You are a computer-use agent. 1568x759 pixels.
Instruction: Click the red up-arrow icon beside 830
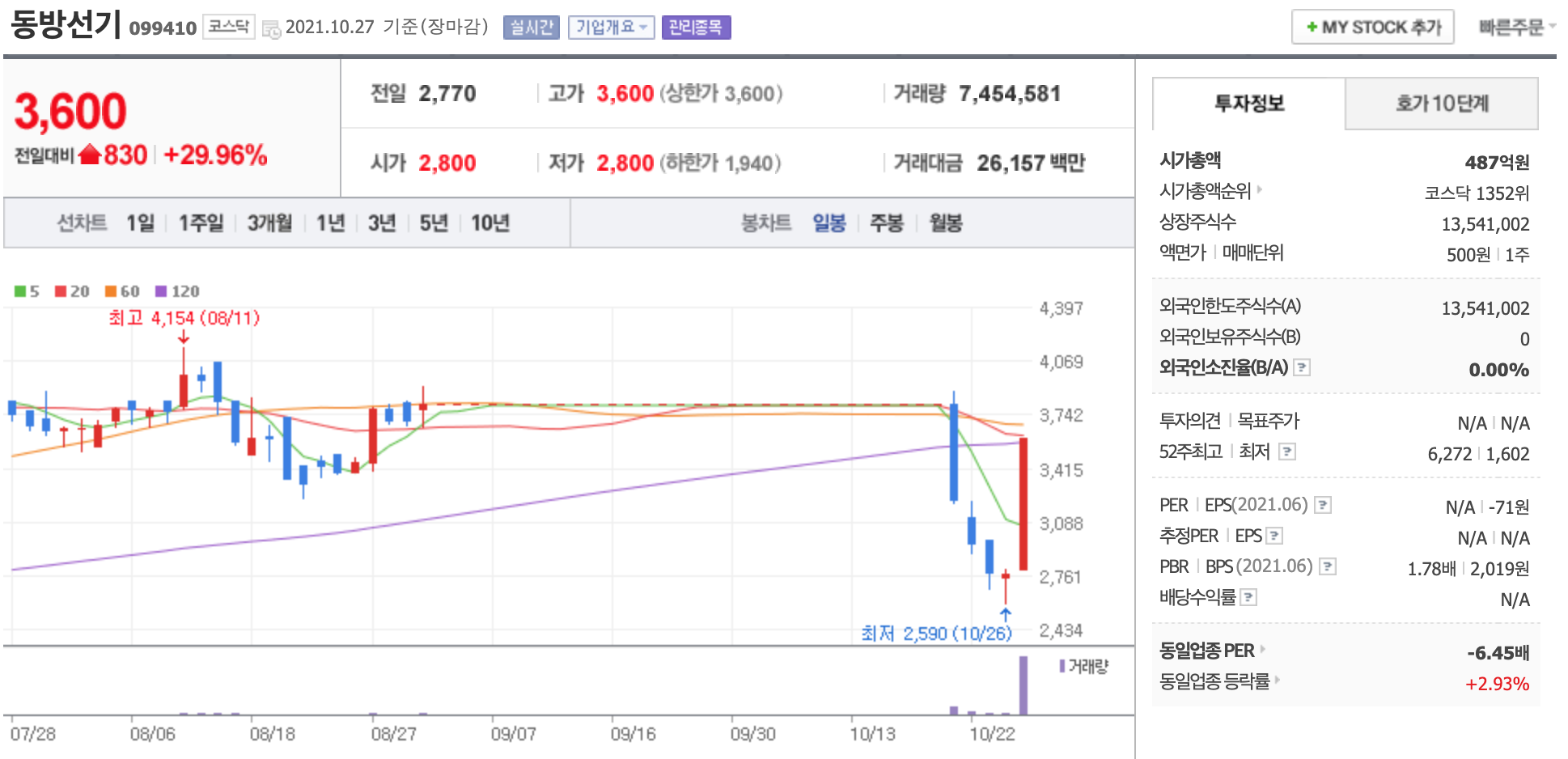click(x=90, y=154)
